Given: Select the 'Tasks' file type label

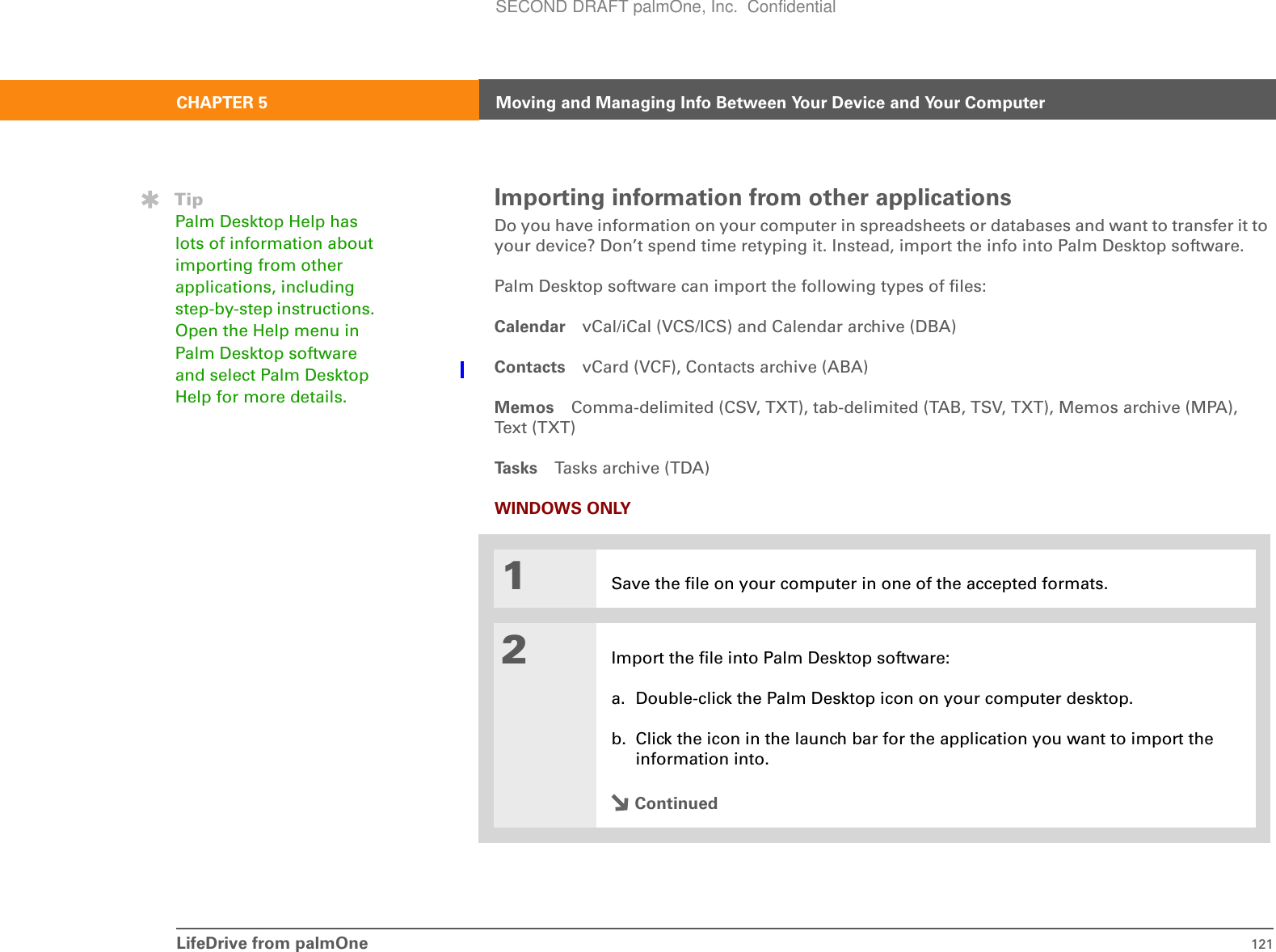Looking at the screenshot, I should (516, 468).
